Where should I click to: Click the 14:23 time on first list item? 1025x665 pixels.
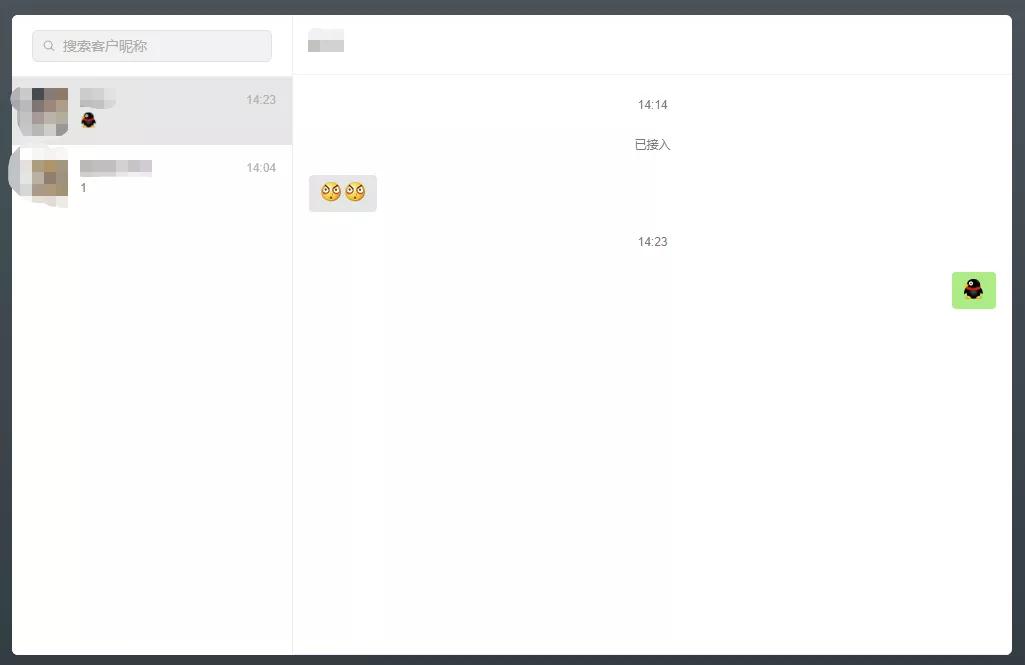[x=261, y=99]
